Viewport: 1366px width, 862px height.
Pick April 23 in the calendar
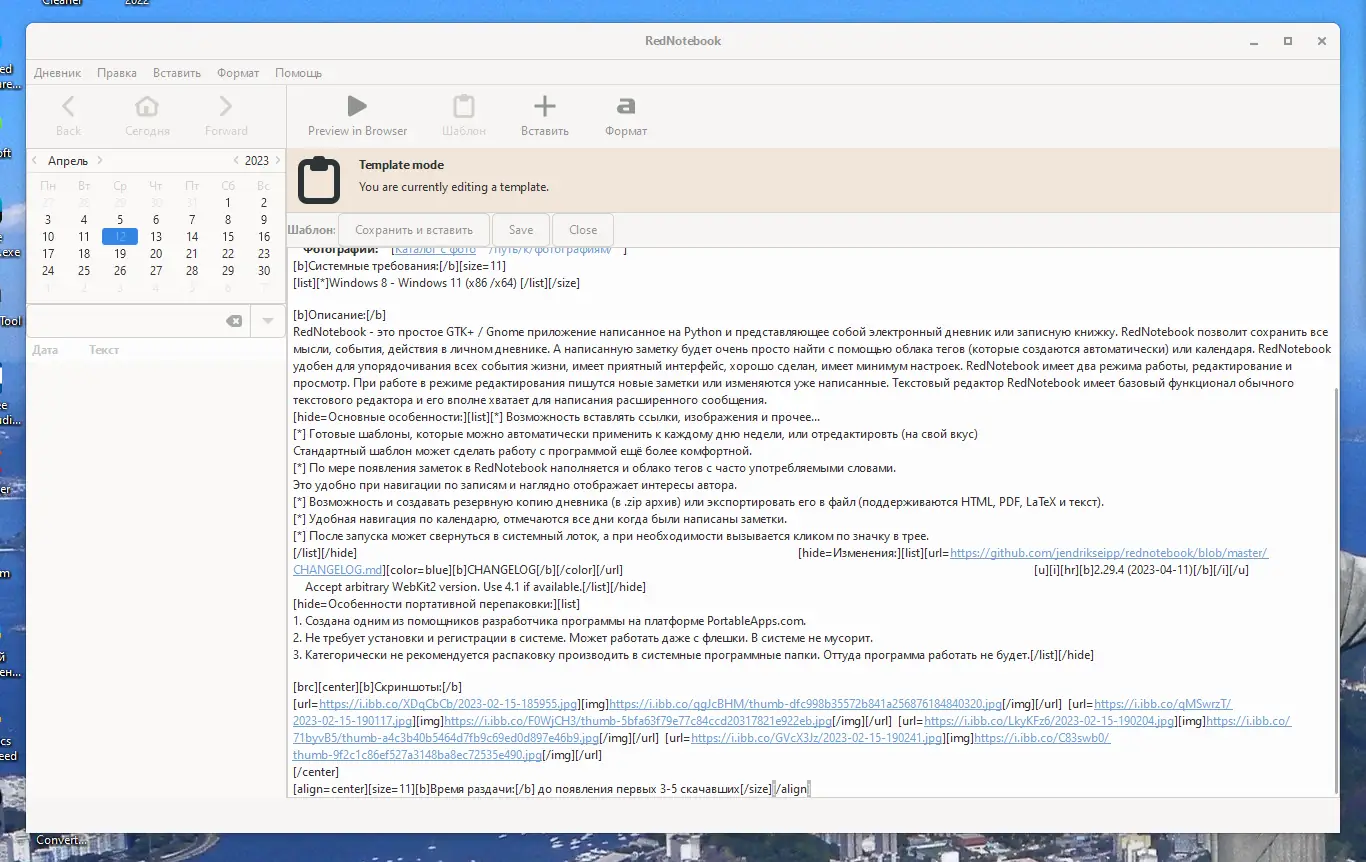[264, 254]
